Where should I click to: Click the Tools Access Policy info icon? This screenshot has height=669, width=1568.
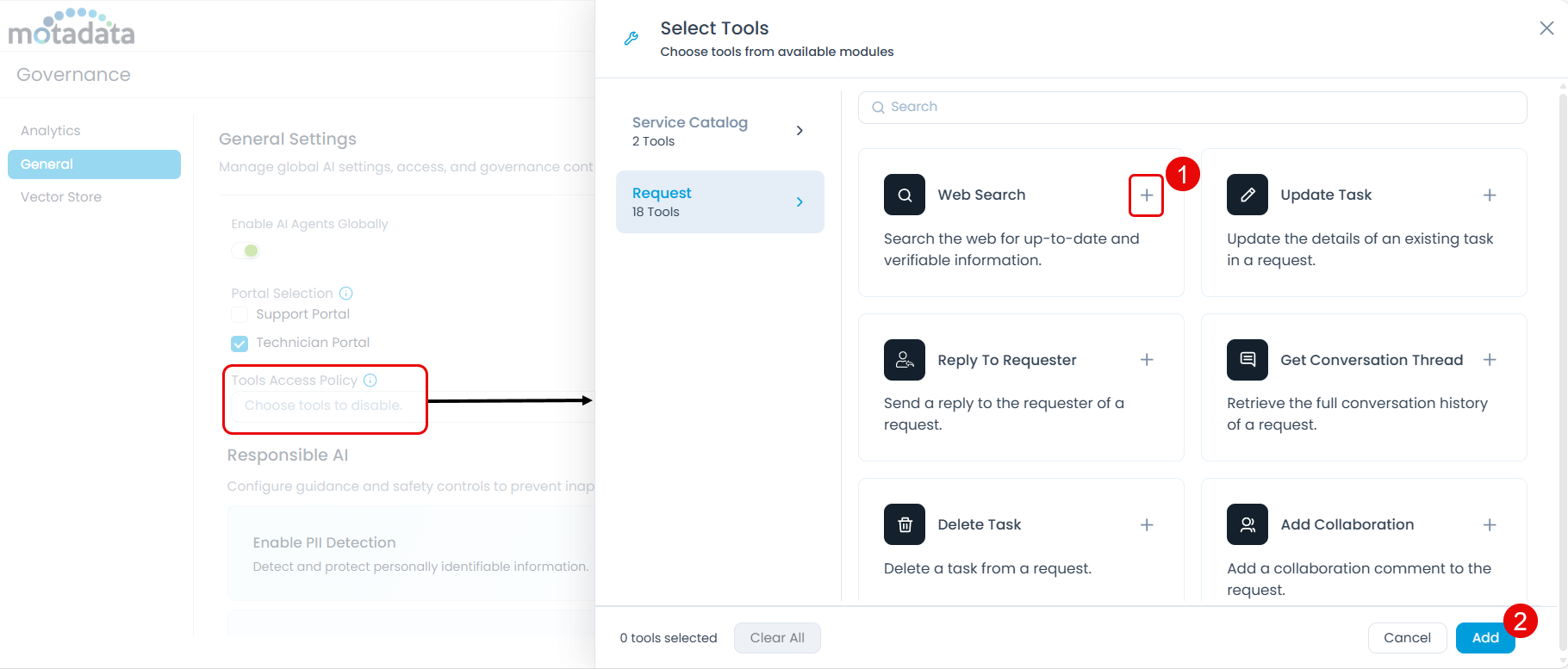pyautogui.click(x=370, y=381)
